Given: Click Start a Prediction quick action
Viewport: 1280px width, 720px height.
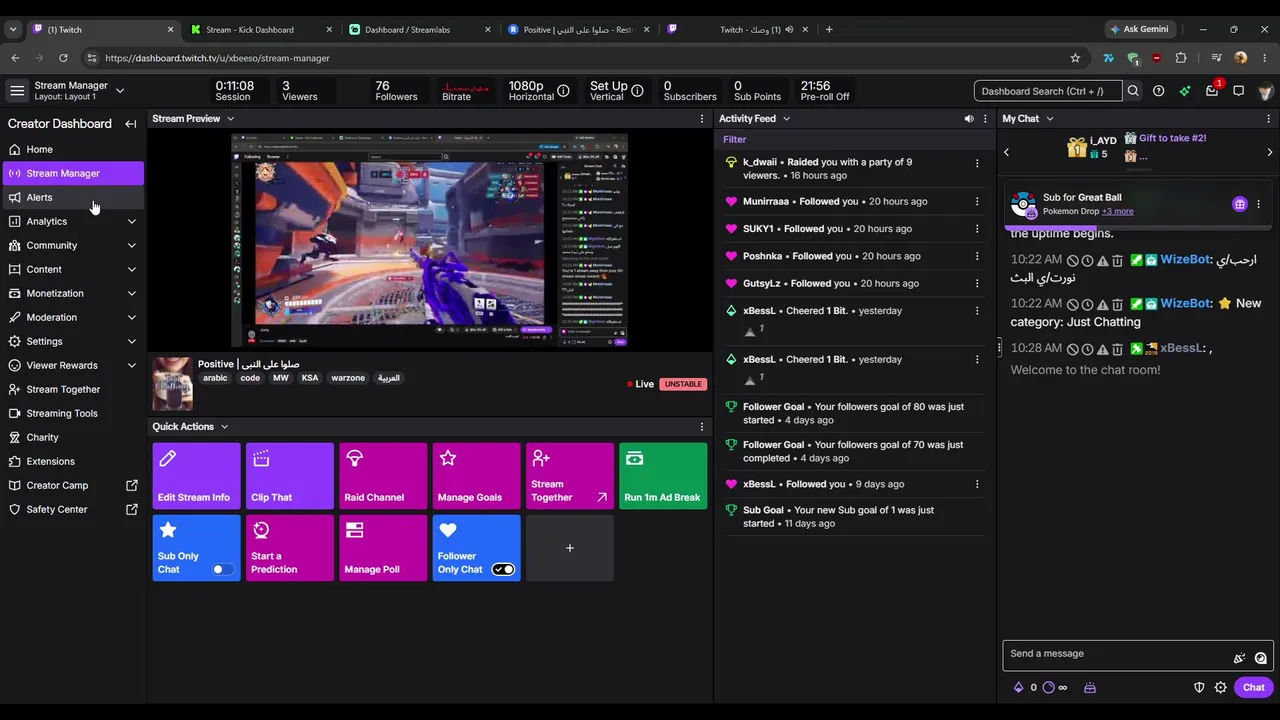Looking at the screenshot, I should tap(290, 548).
